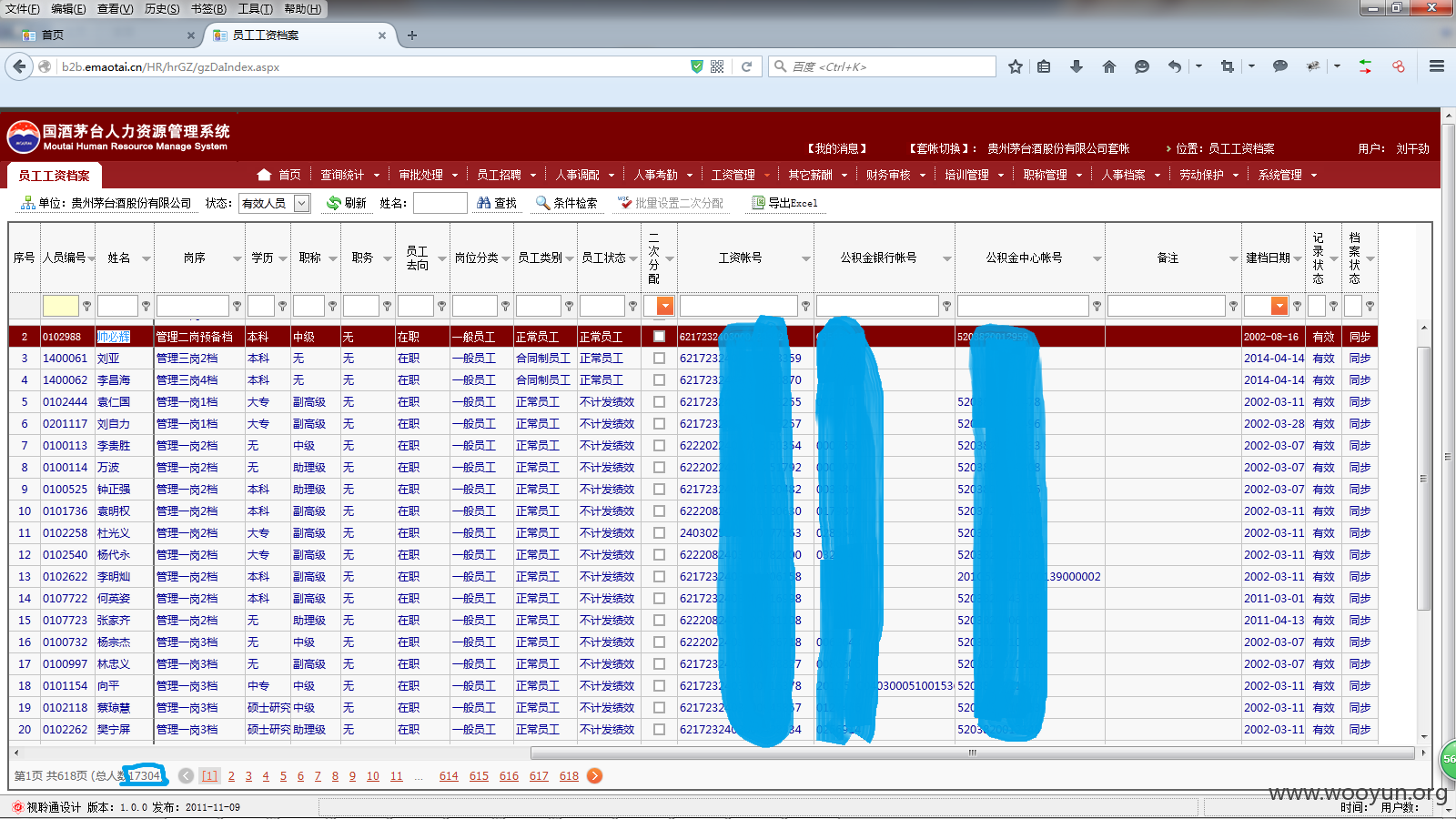Go to next page orange arrow

[x=594, y=775]
